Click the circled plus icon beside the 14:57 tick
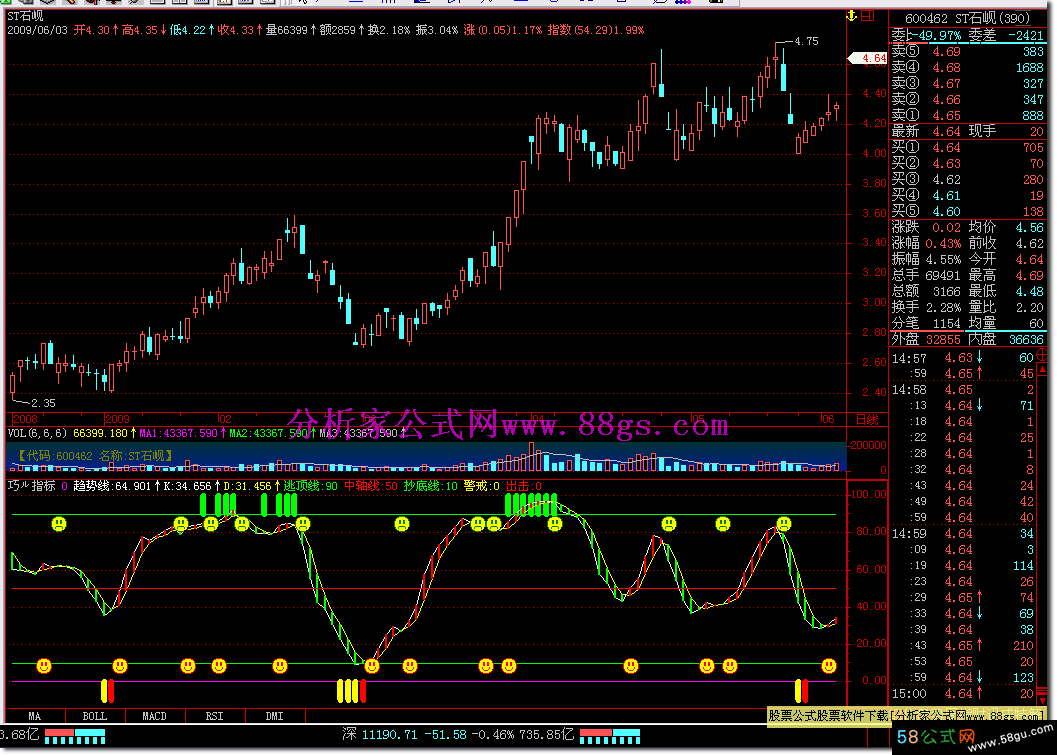Image resolution: width=1057 pixels, height=755 pixels. tap(1041, 357)
